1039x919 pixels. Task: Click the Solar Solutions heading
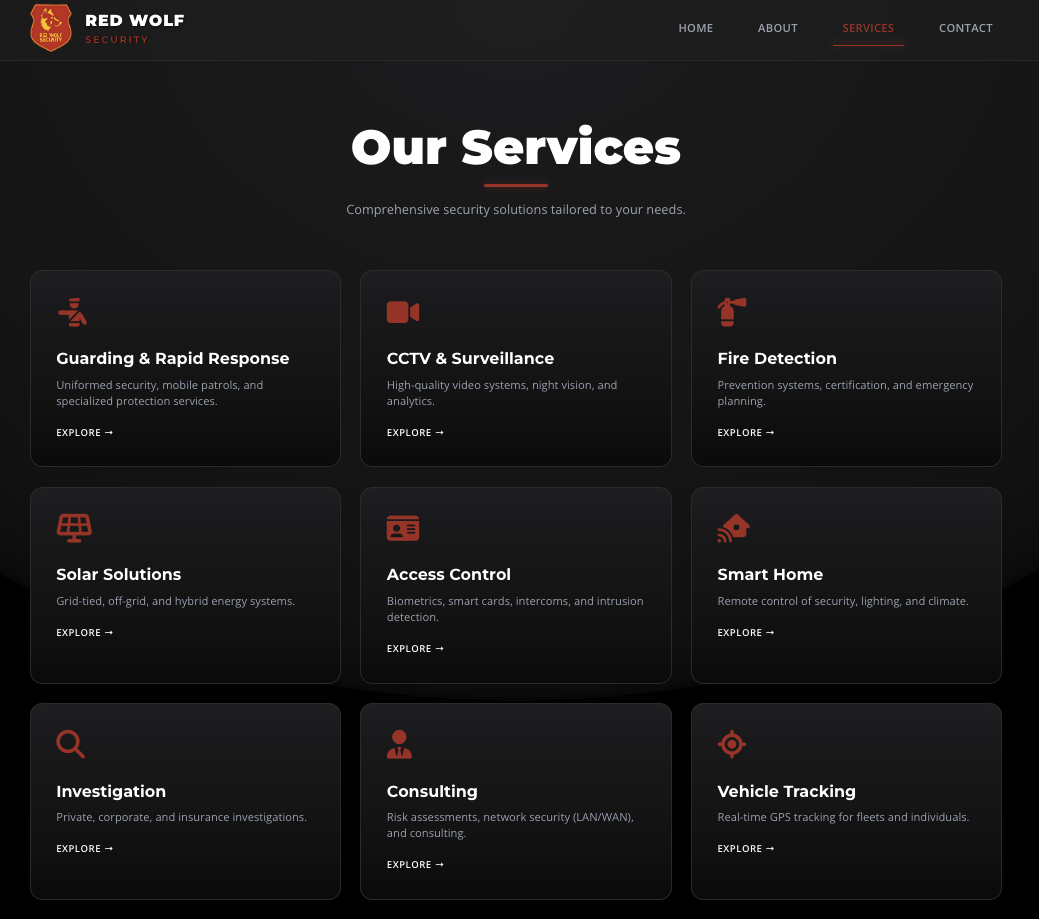coord(119,574)
